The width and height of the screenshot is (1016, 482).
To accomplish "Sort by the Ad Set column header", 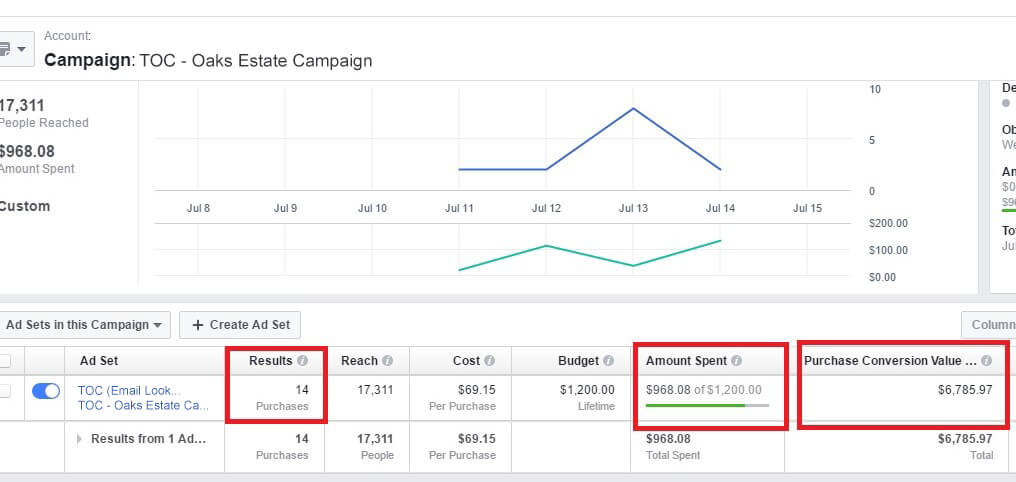I will pyautogui.click(x=99, y=361).
